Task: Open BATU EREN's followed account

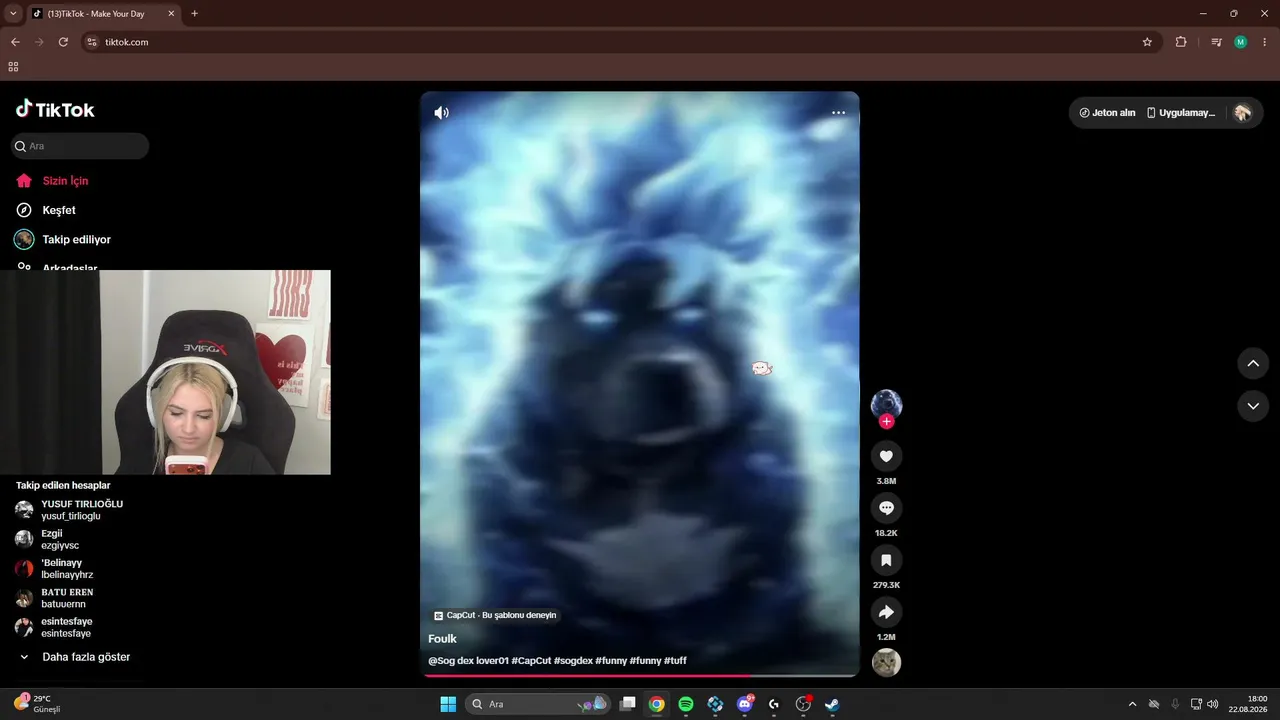Action: pyautogui.click(x=67, y=598)
